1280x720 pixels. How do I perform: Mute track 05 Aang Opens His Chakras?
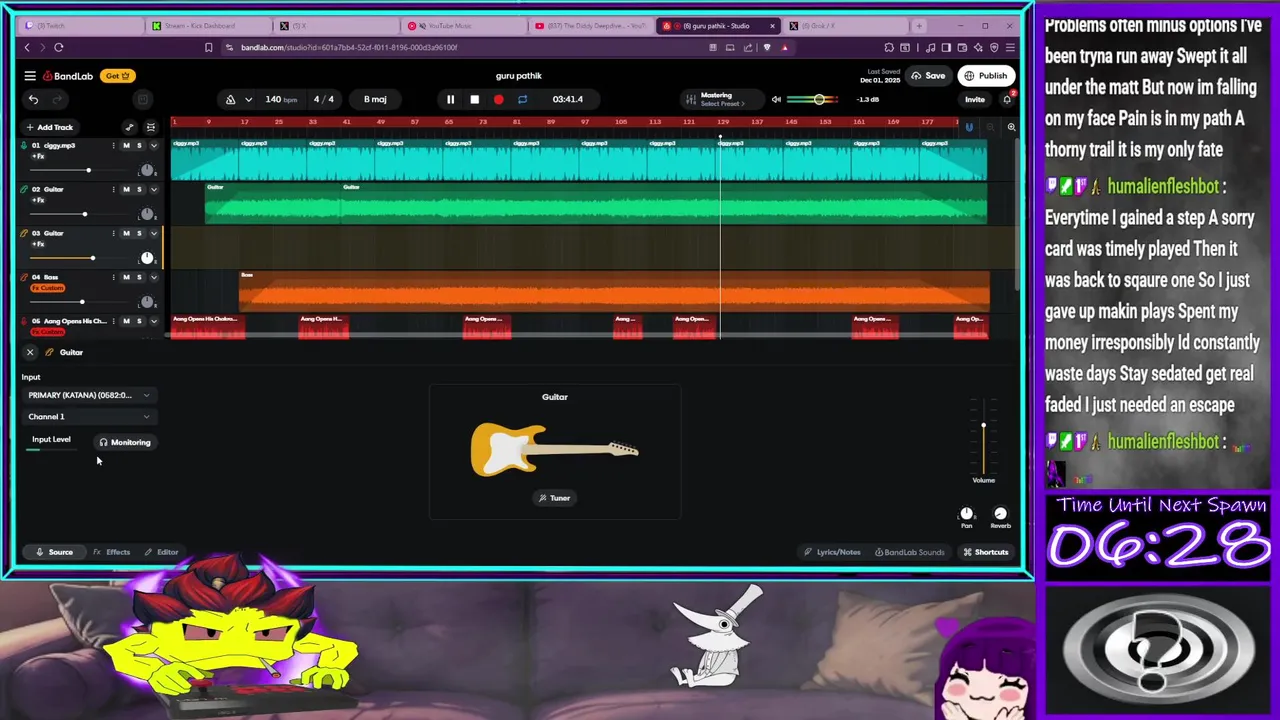pyautogui.click(x=126, y=321)
